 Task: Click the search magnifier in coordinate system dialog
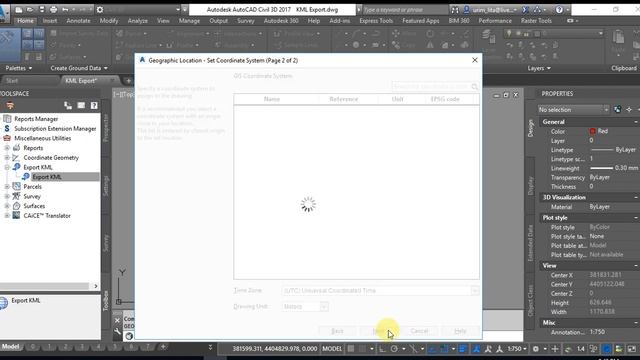pos(474,87)
